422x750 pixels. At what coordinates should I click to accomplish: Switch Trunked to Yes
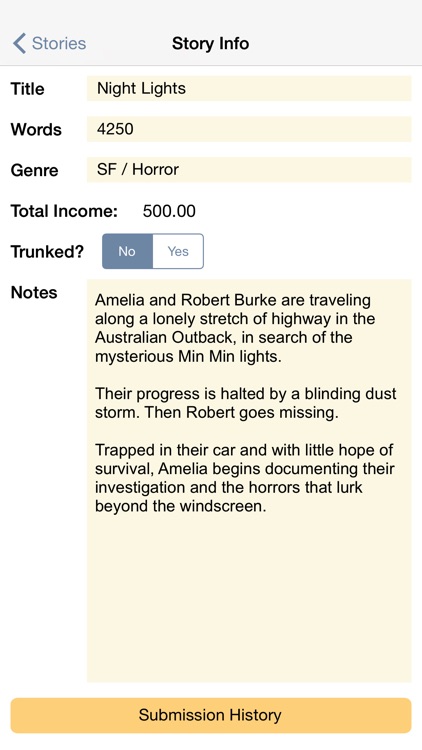[178, 251]
